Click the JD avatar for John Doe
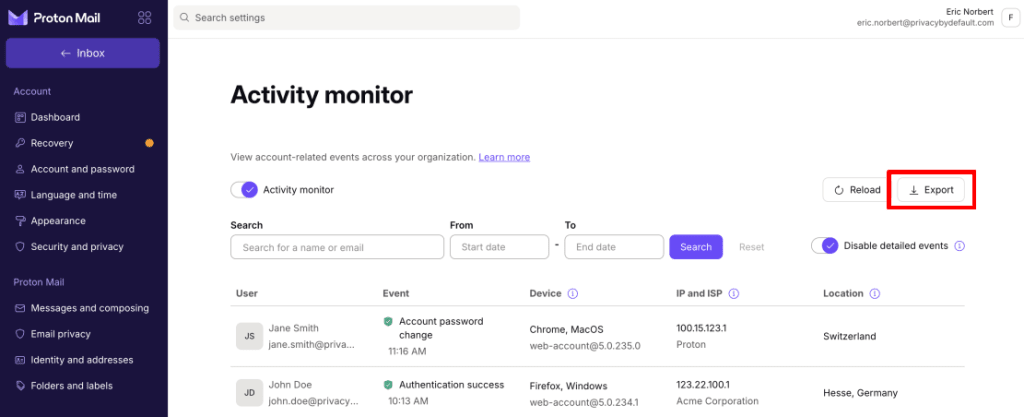The height and width of the screenshot is (417, 1024). pos(249,393)
